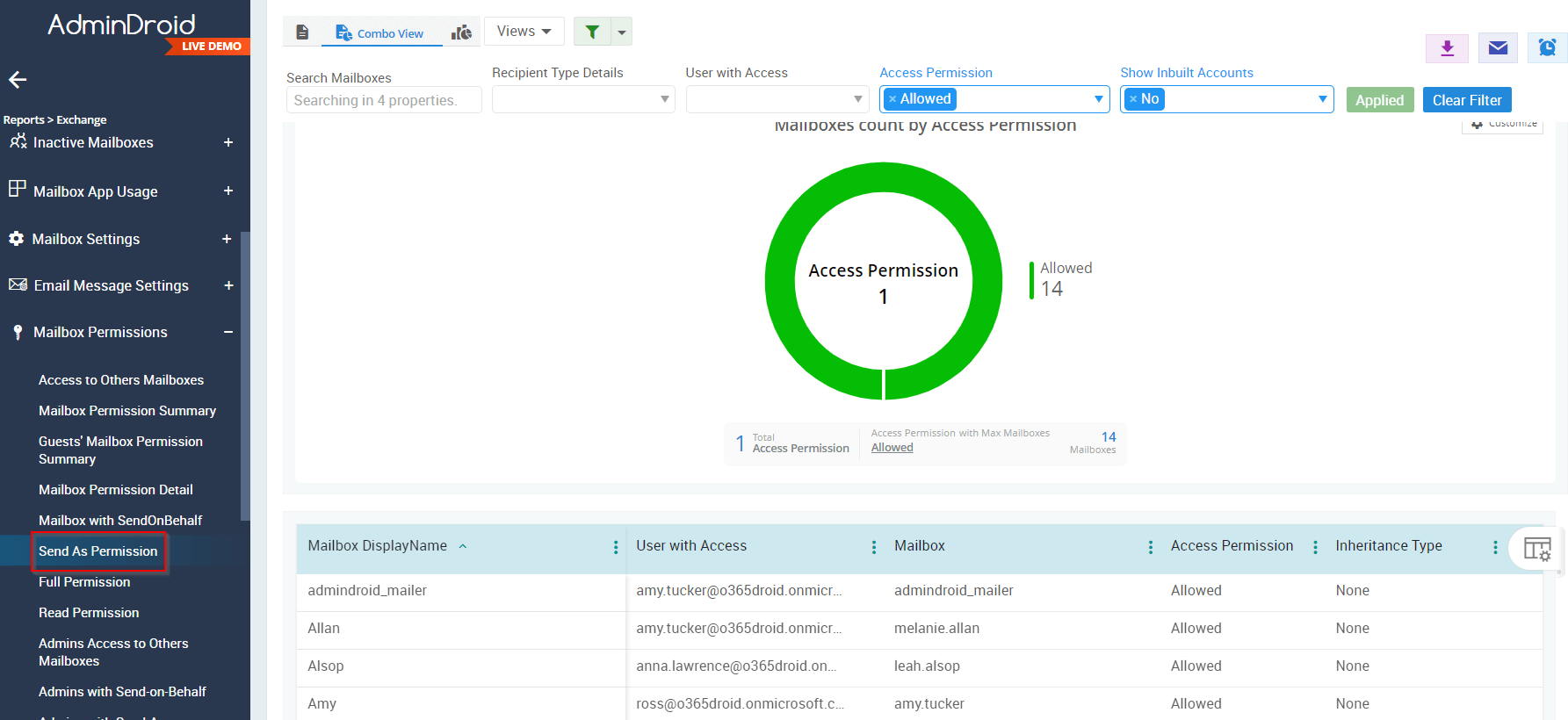
Task: Open Mailbox DisplayName column options menu
Action: coord(616,547)
